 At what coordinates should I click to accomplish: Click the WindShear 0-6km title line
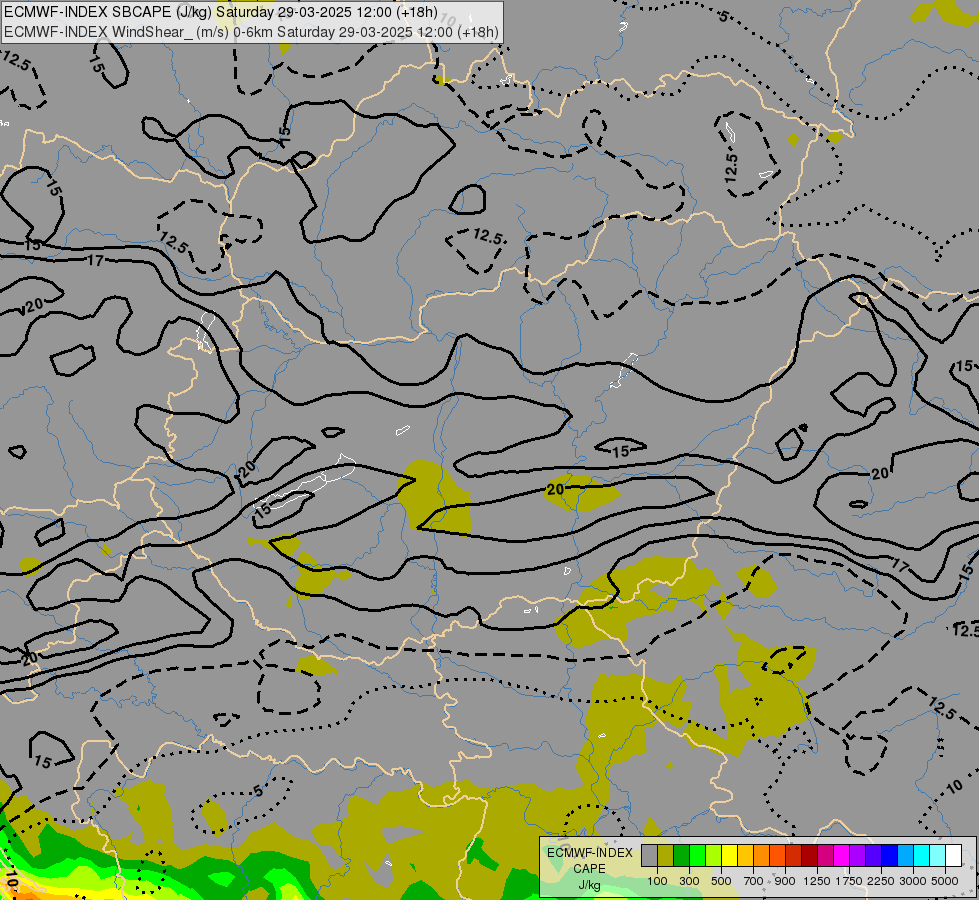click(251, 32)
